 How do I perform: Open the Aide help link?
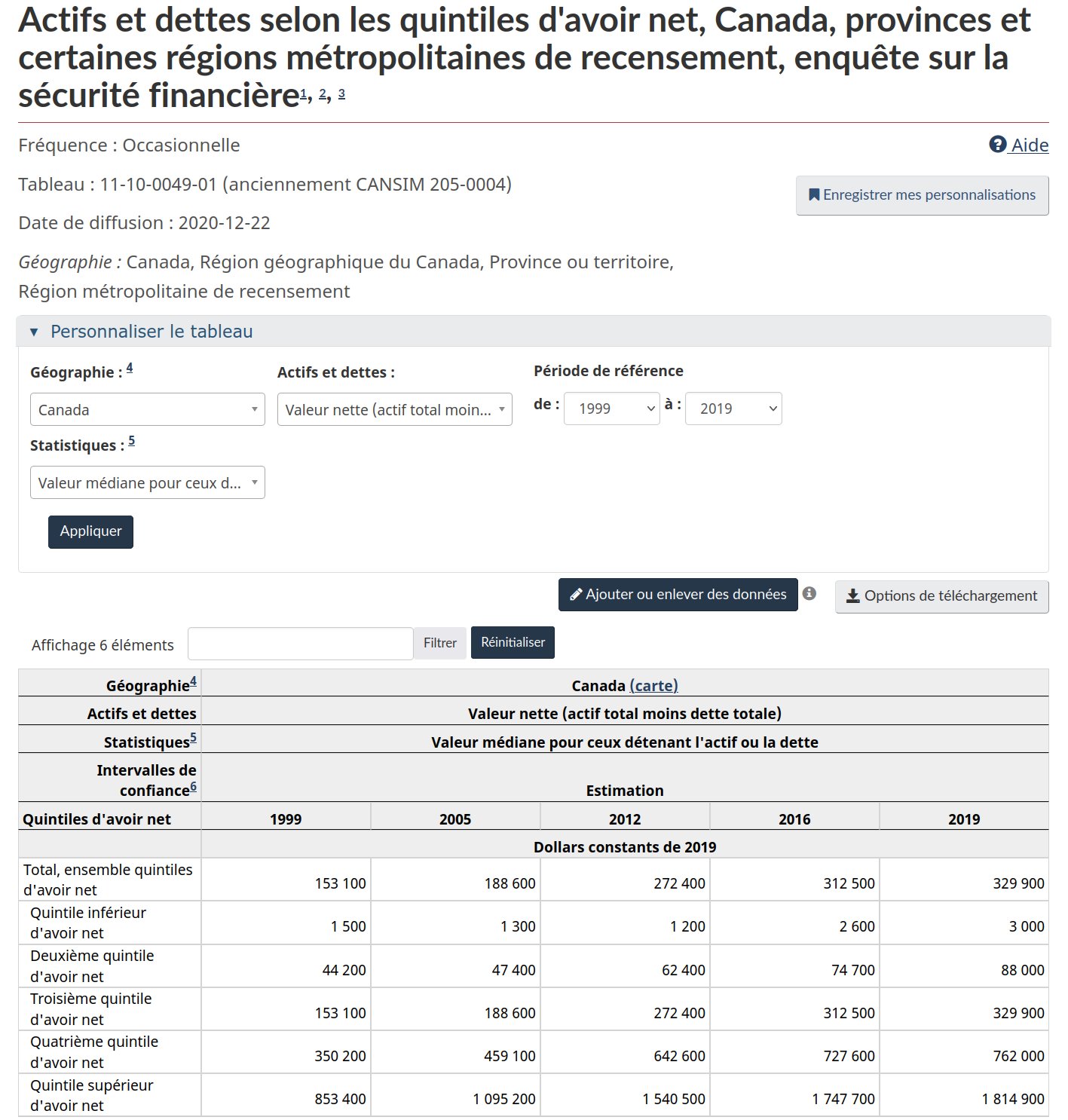click(1018, 145)
